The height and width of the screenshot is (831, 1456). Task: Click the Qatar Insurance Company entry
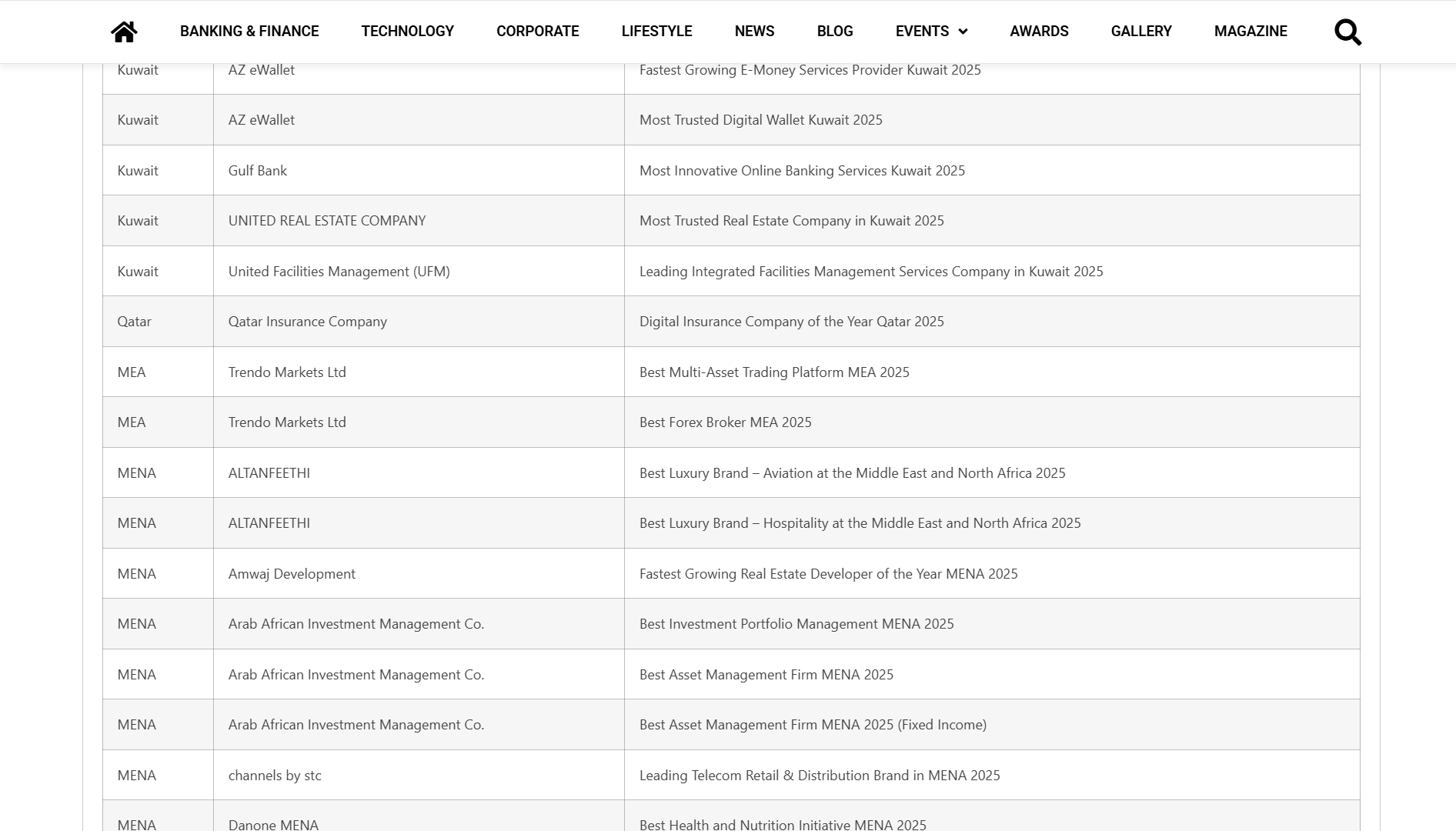pyautogui.click(x=308, y=322)
